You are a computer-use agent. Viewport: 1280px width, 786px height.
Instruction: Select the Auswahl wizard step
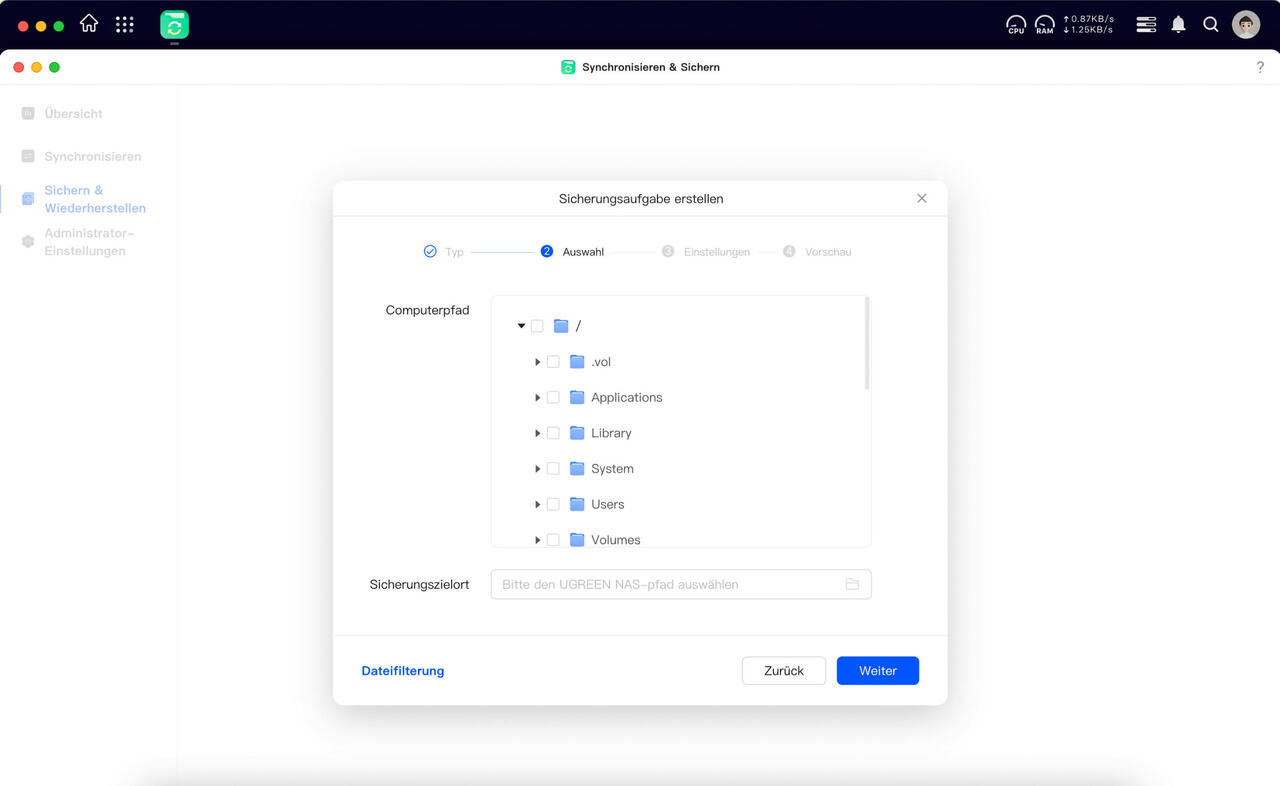click(x=572, y=252)
